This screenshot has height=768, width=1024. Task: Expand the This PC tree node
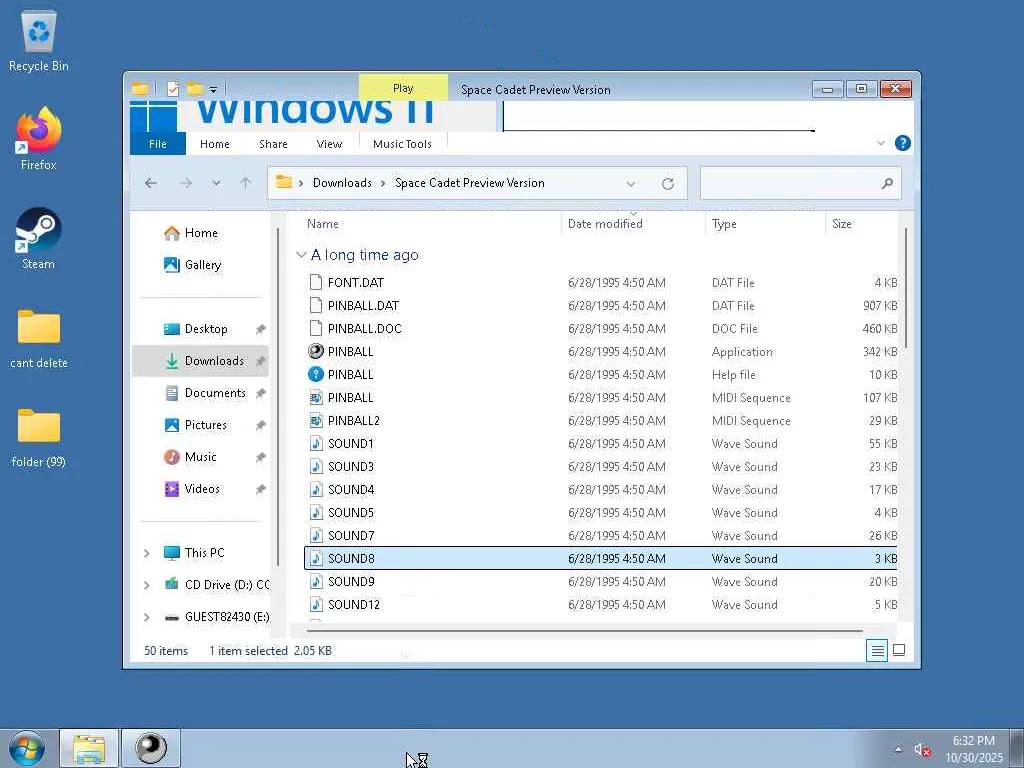click(x=147, y=553)
